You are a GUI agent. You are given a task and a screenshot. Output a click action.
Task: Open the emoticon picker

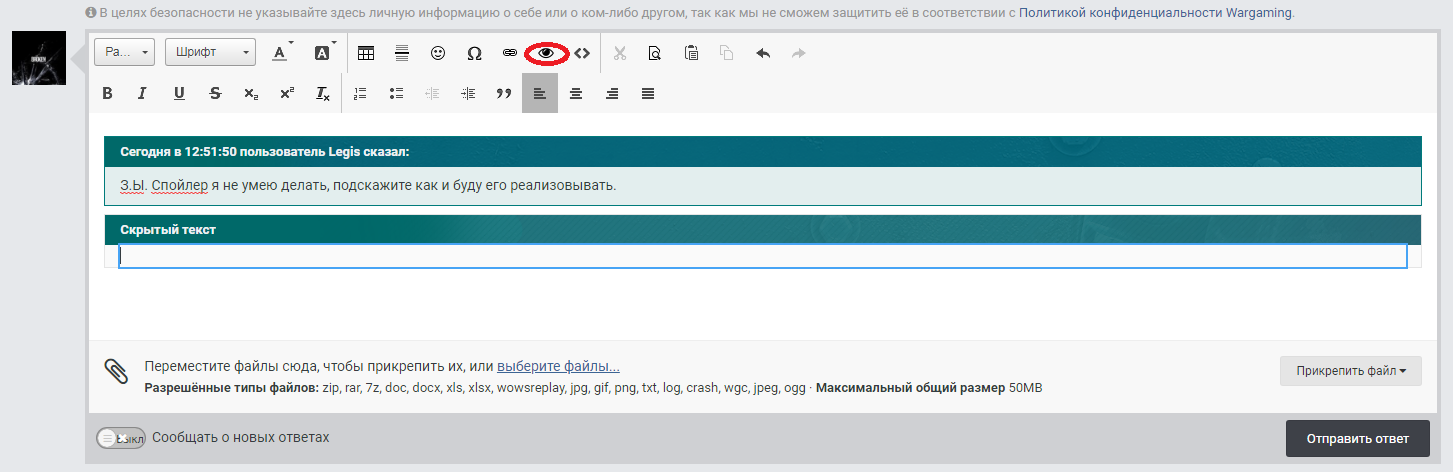[x=438, y=53]
